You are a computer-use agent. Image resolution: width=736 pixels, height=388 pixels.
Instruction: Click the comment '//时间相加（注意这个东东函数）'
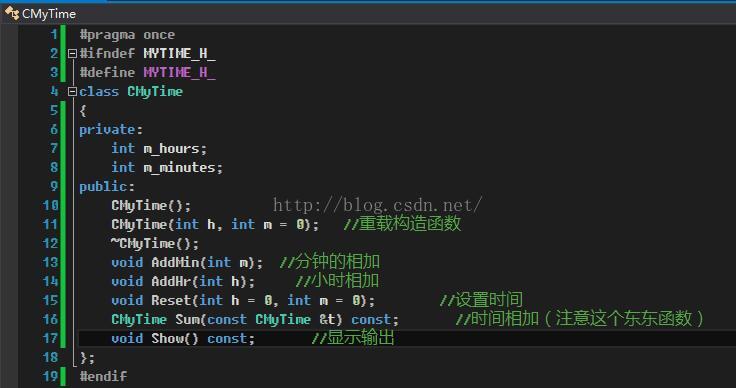pyautogui.click(x=580, y=319)
